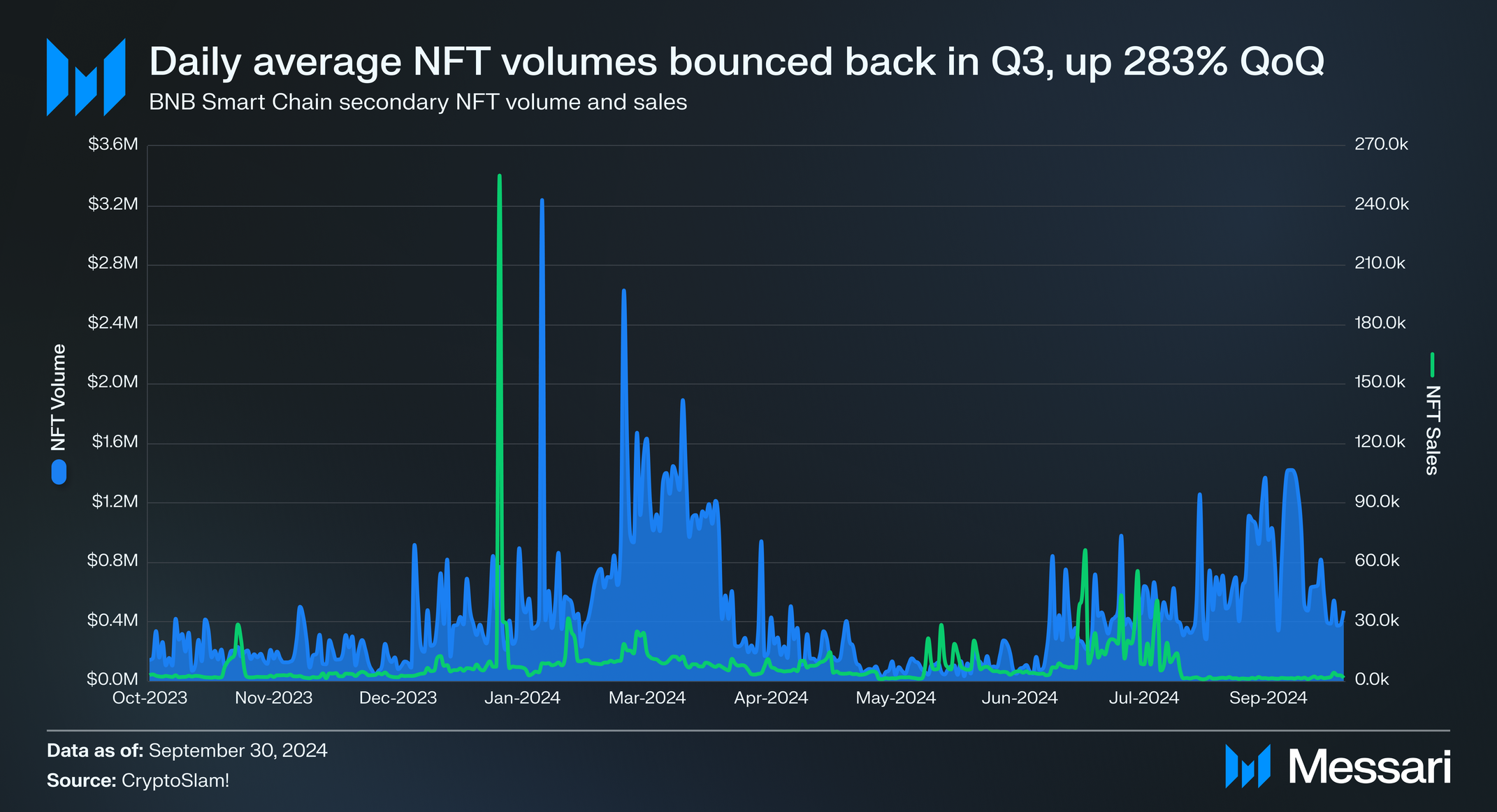Click the BNB Smart Chain subtitle
The height and width of the screenshot is (812, 1497).
click(418, 103)
